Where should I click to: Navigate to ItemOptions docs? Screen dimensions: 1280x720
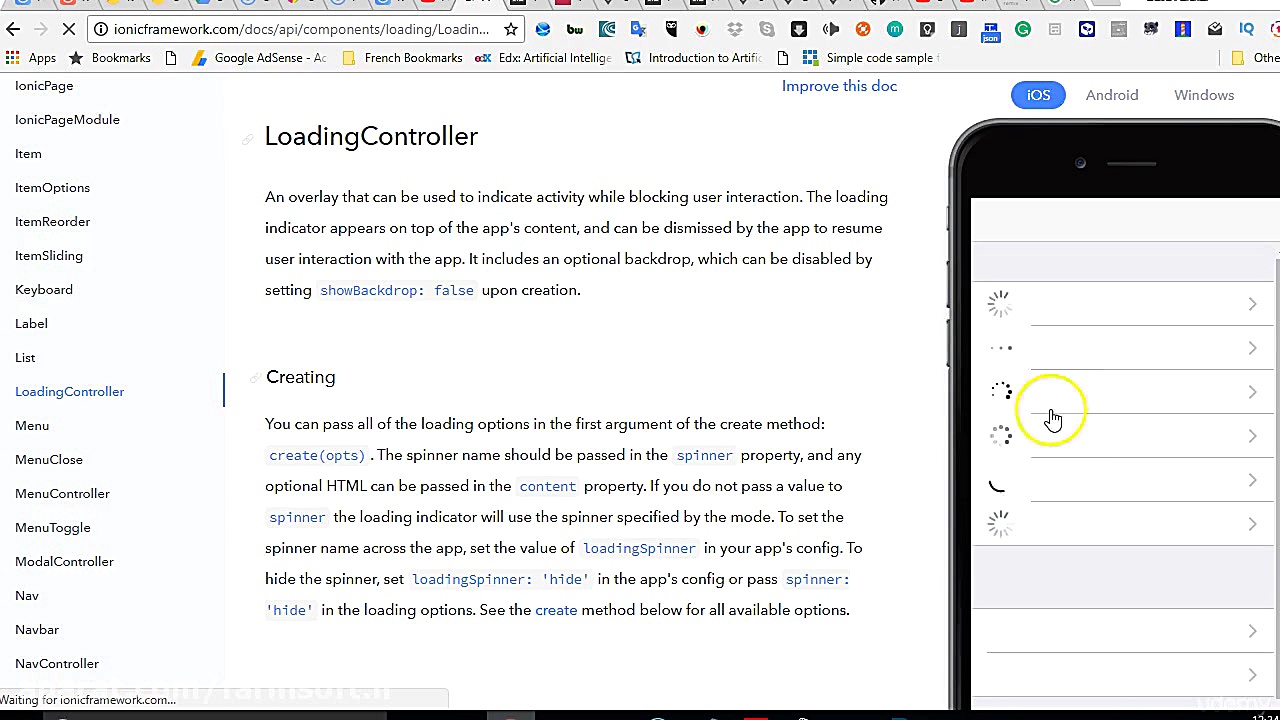(52, 188)
